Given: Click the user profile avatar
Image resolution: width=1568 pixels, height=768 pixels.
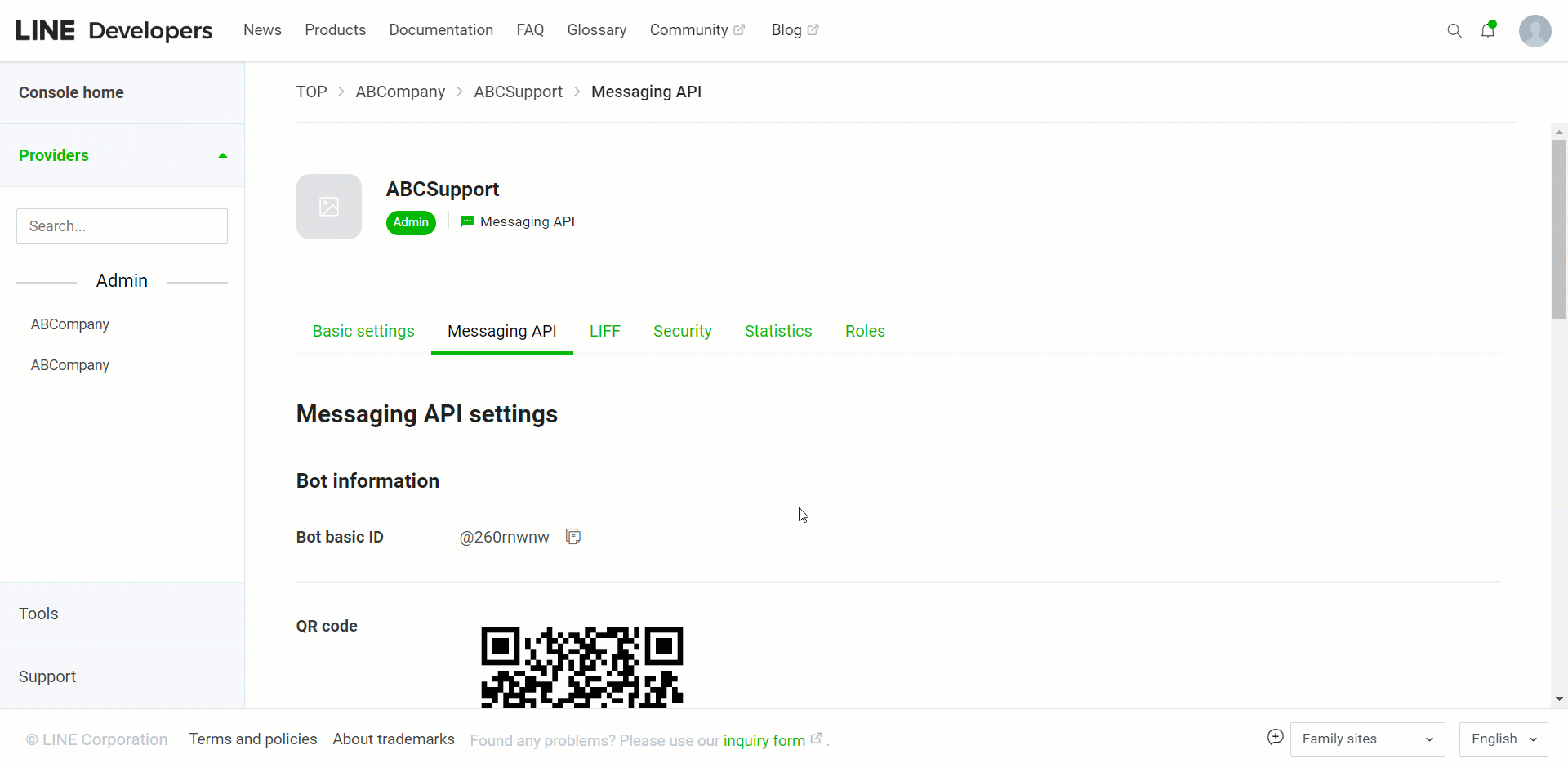Looking at the screenshot, I should 1535,31.
